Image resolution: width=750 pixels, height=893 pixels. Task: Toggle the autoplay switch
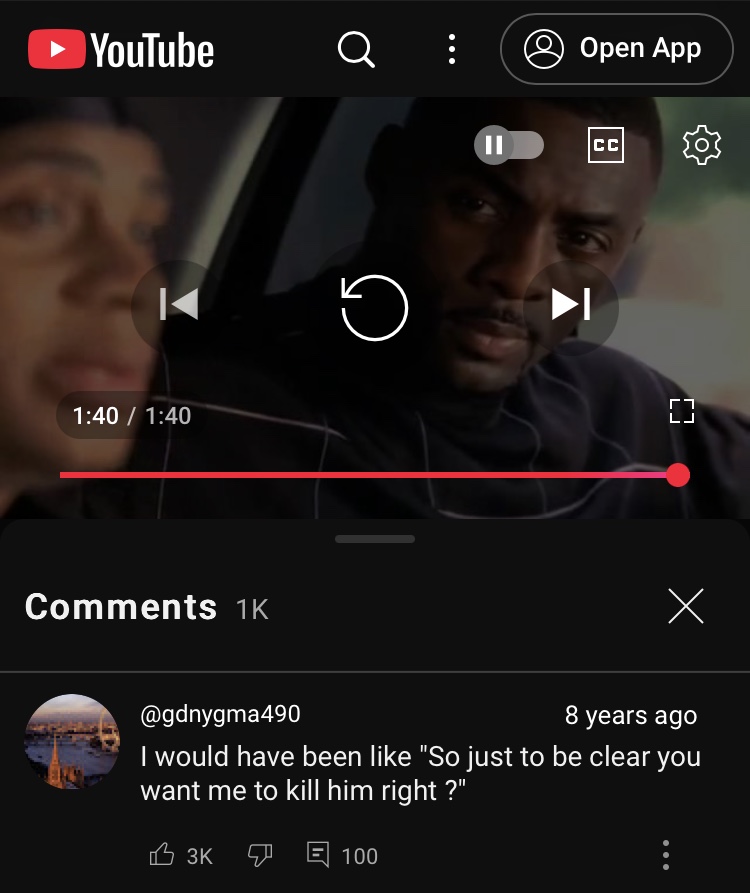click(x=509, y=145)
